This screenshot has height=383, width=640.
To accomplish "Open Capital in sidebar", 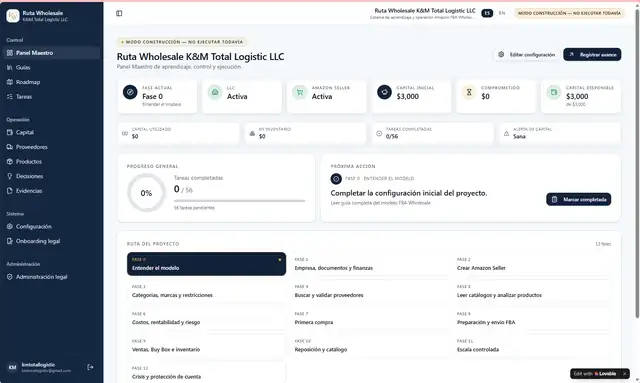I will tap(52, 132).
